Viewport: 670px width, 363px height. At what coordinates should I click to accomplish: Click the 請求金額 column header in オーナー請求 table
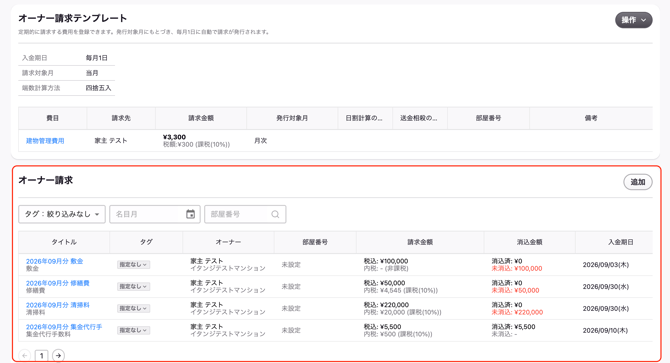(420, 242)
